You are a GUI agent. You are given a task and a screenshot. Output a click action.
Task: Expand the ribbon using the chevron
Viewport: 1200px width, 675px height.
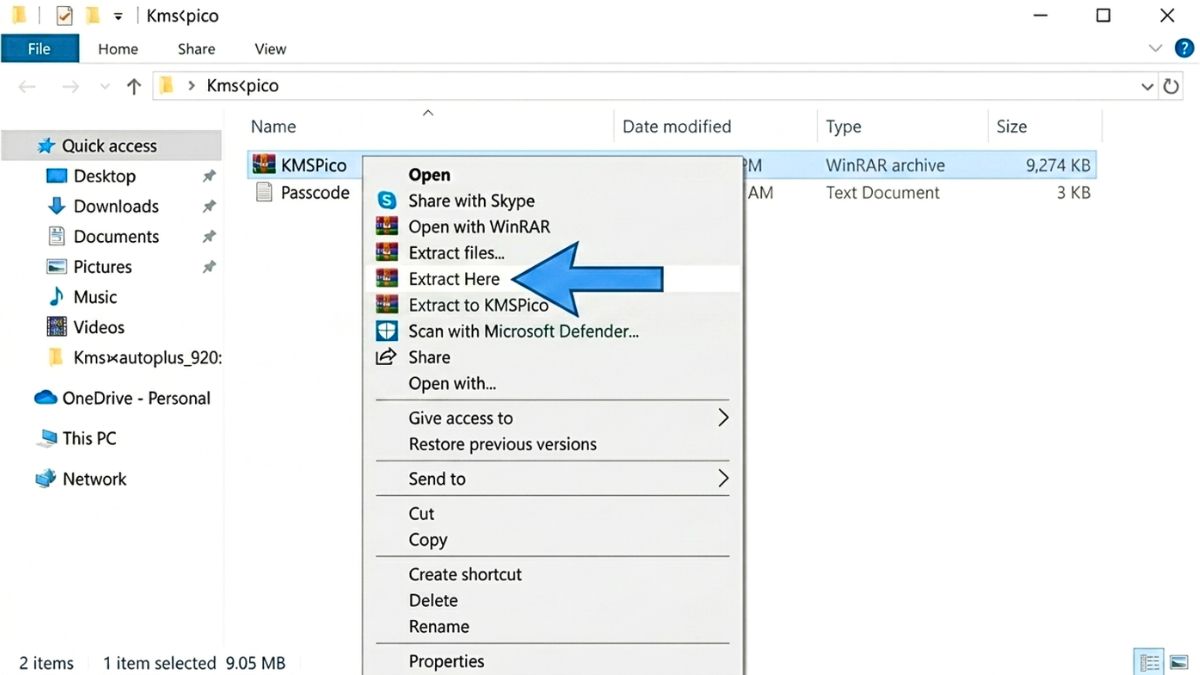pyautogui.click(x=1155, y=48)
